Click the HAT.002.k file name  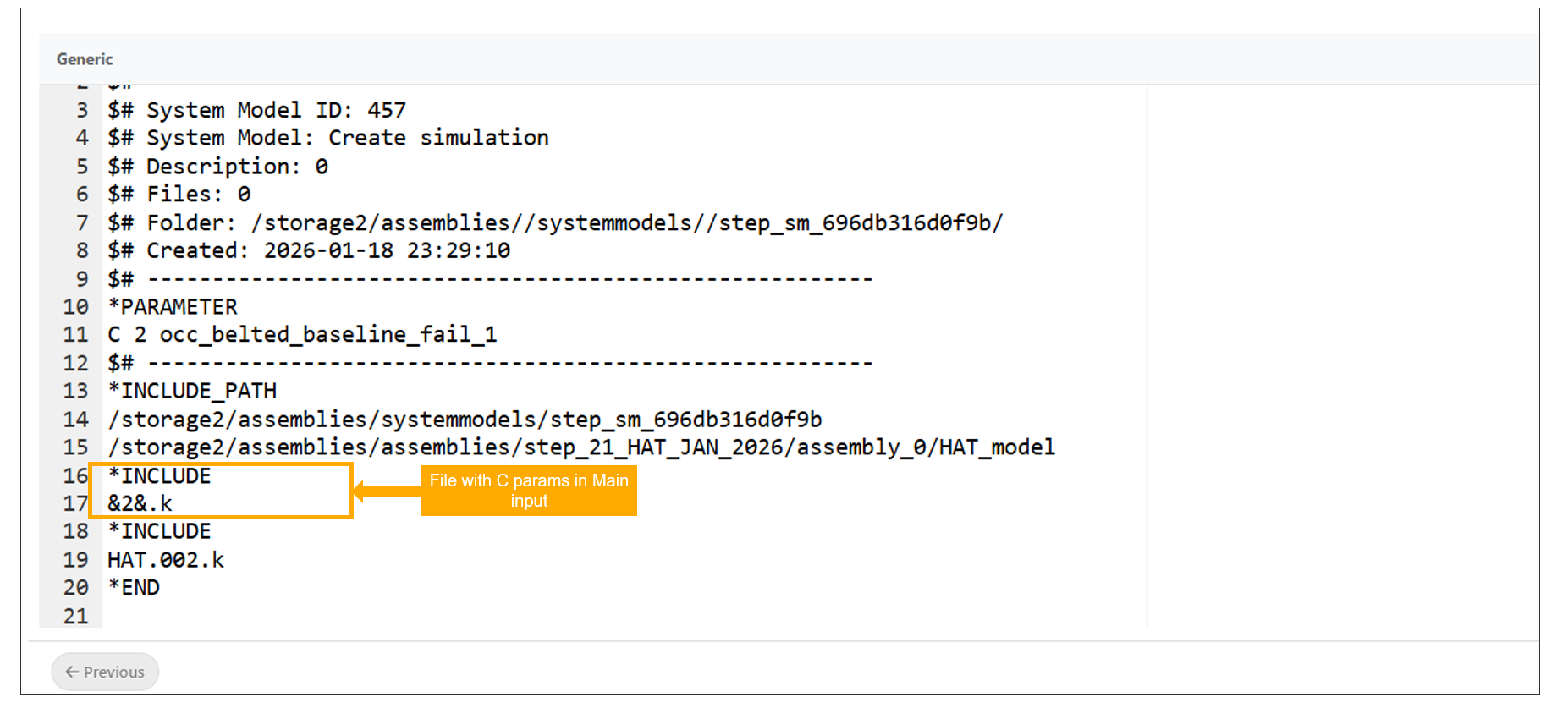tap(166, 560)
